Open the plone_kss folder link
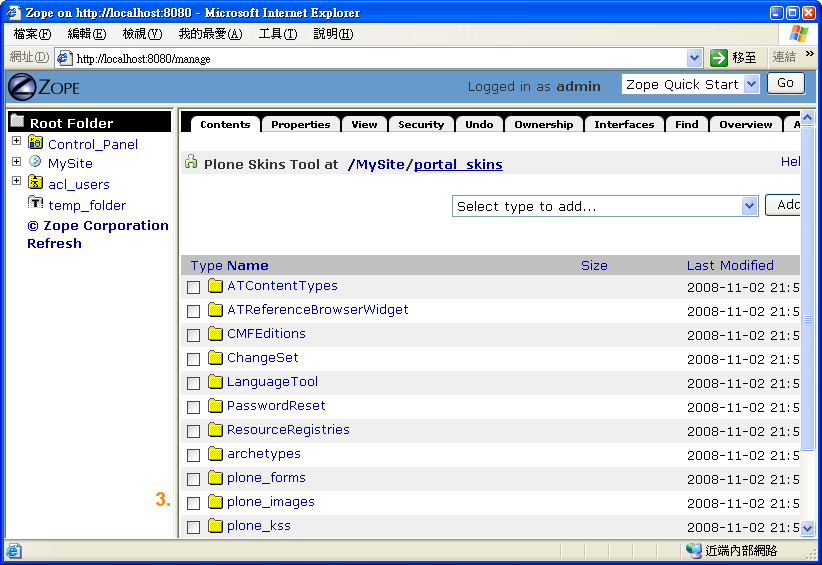822x565 pixels. click(258, 526)
